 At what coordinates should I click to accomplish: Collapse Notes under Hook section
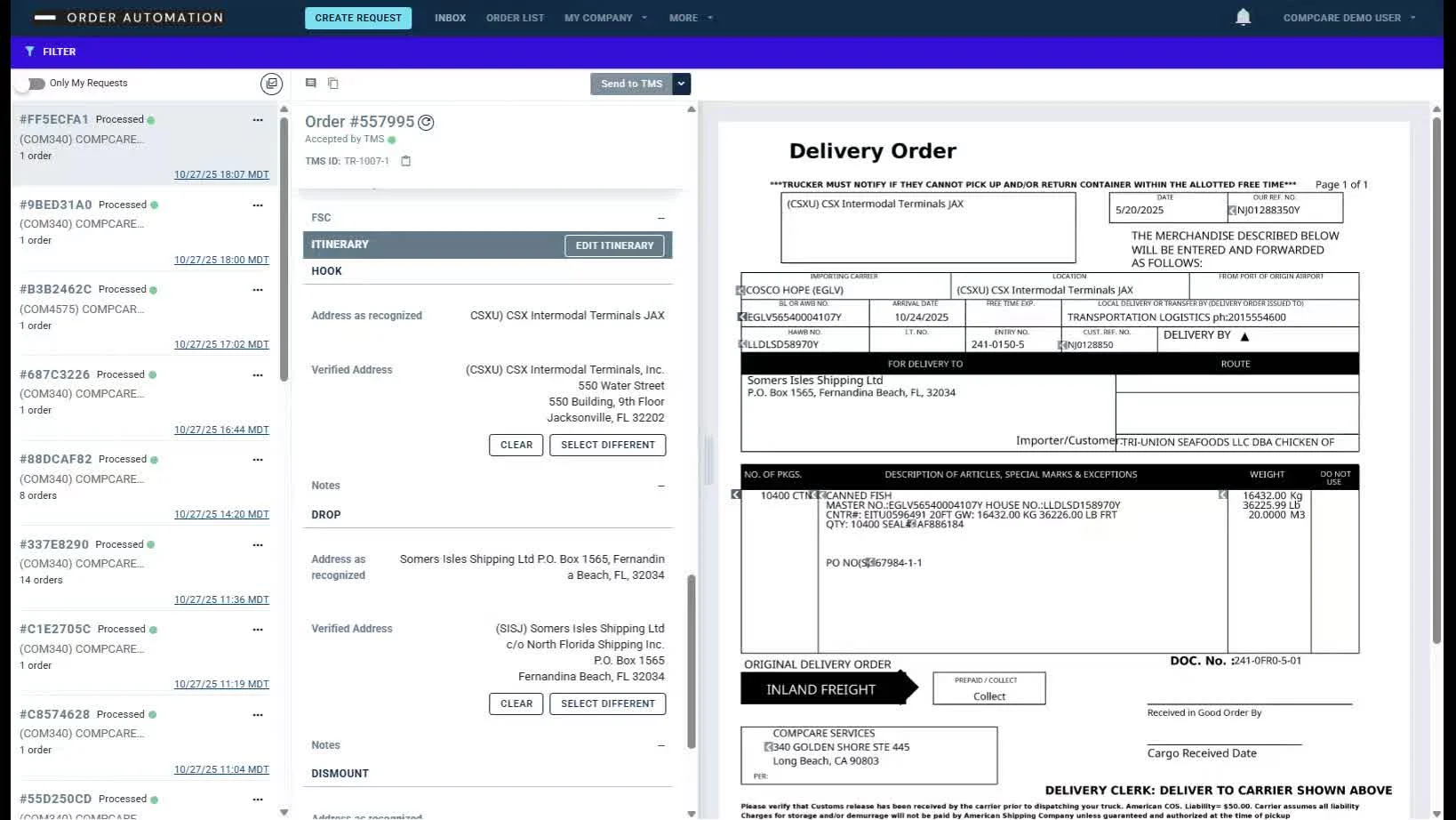(x=661, y=486)
